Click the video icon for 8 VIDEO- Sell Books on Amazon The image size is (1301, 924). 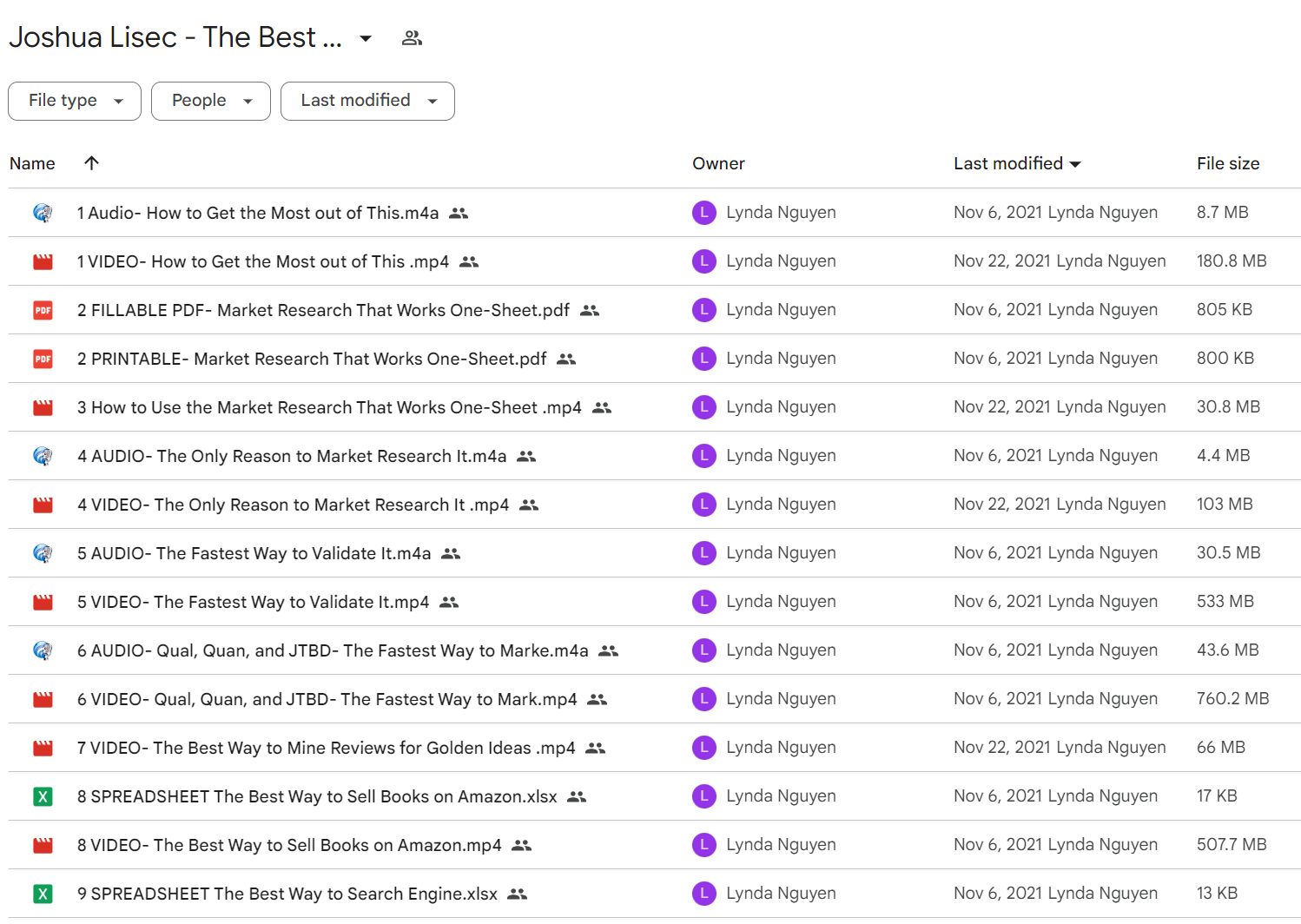coord(43,845)
